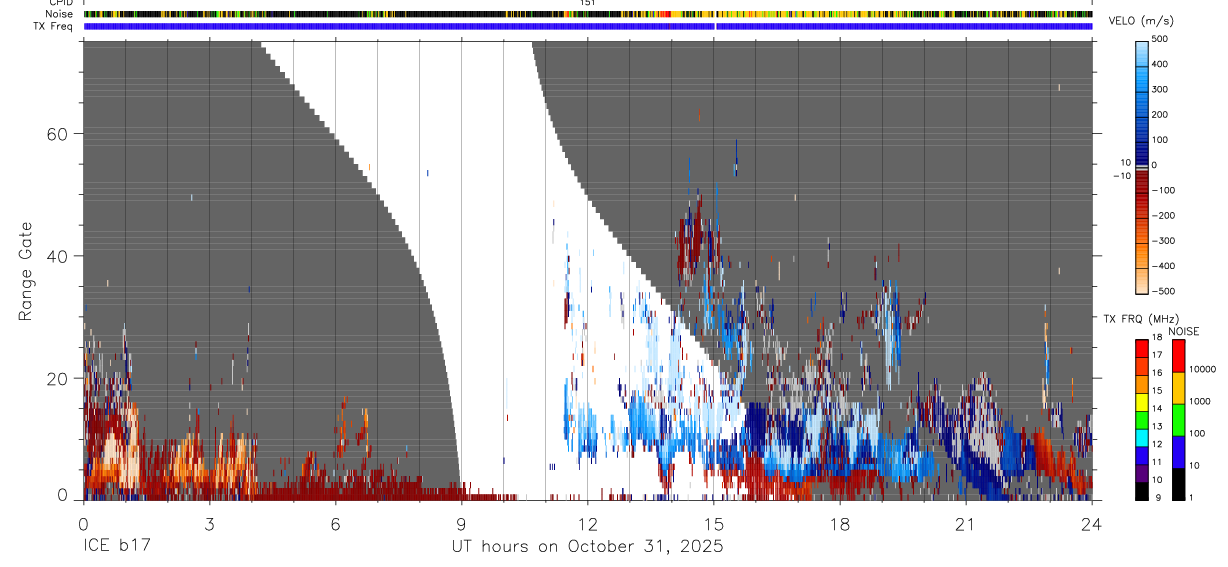
Task: Pick the green 13-14 MHz frequency swatch
Action: tap(1141, 420)
